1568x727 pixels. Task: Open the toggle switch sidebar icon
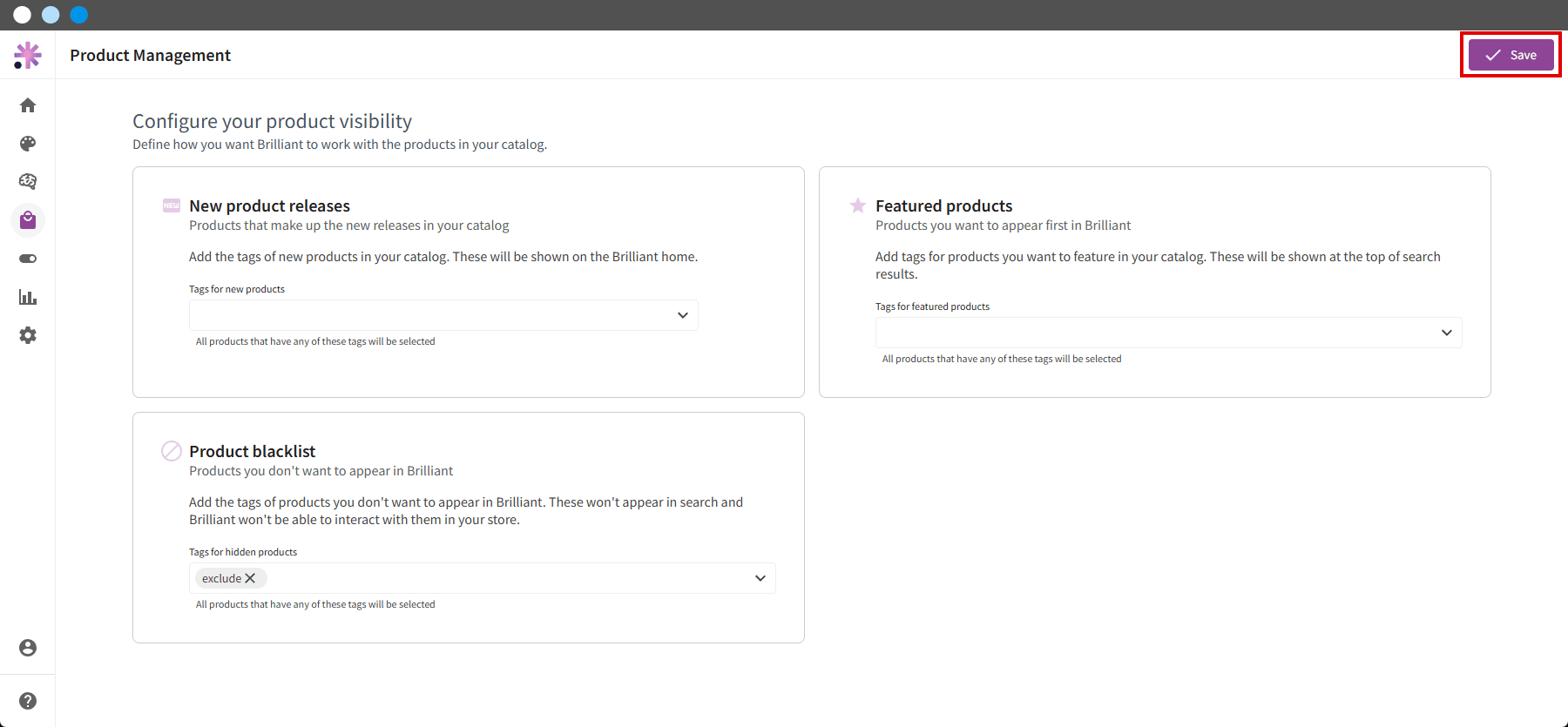(28, 259)
